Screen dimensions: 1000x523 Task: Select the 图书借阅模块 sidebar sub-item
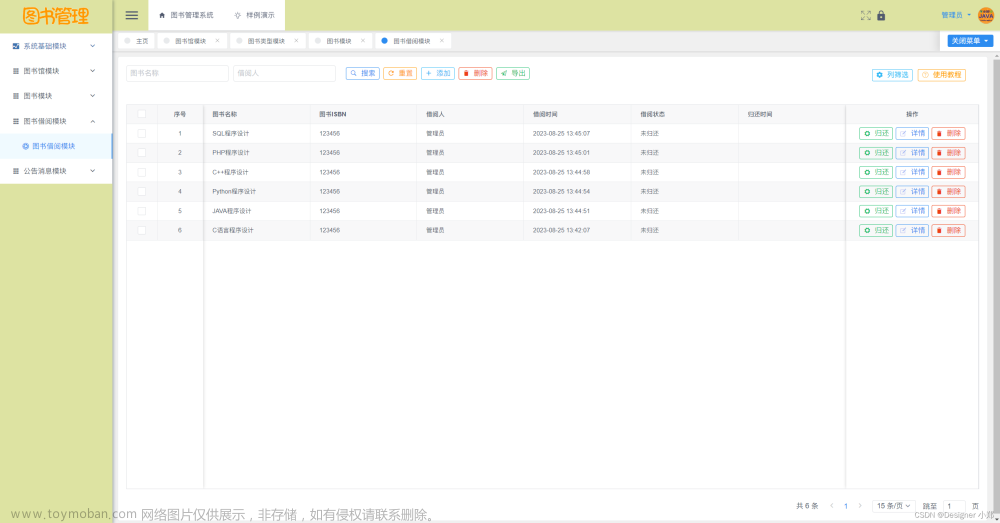(x=56, y=146)
